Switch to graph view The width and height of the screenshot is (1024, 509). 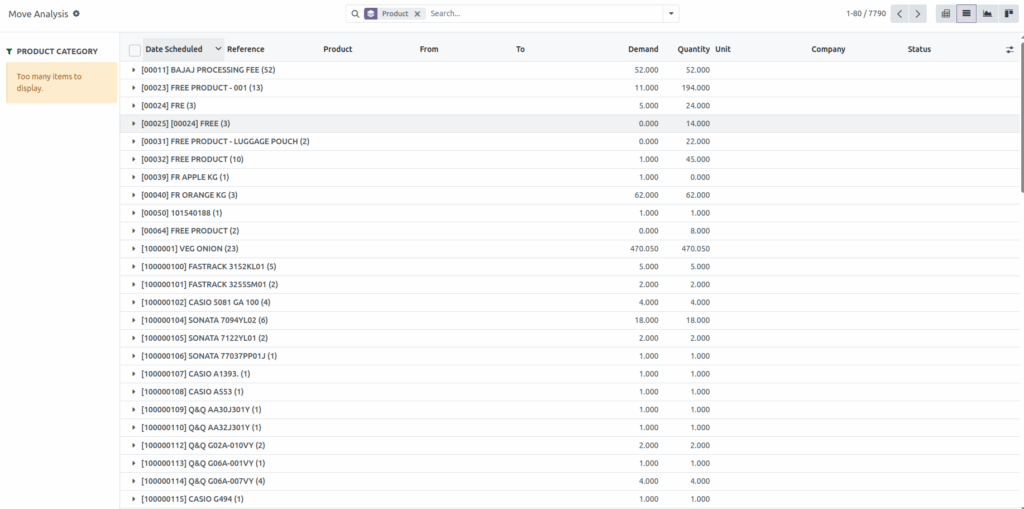point(987,14)
